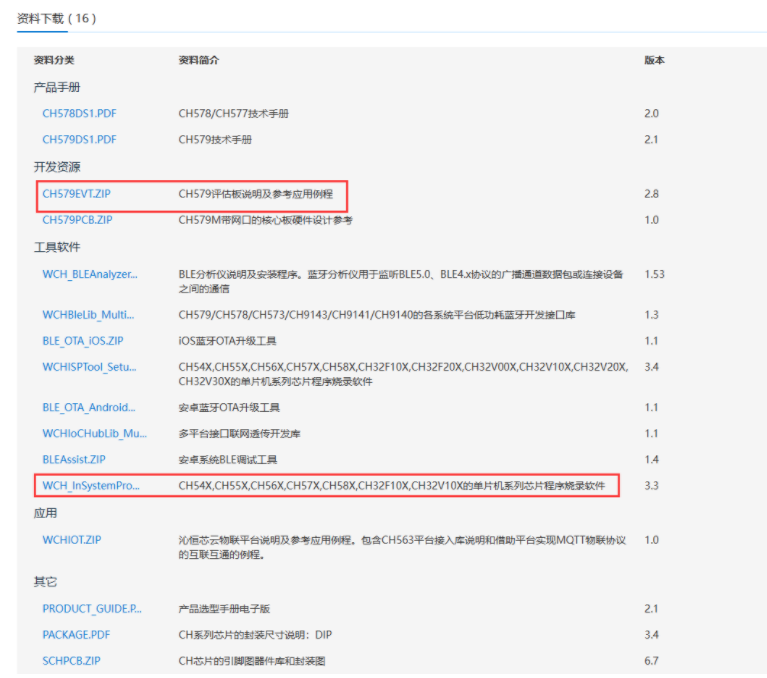Click version 2.0 of CH578DS1.PDF row
The image size is (767, 678).
click(651, 113)
